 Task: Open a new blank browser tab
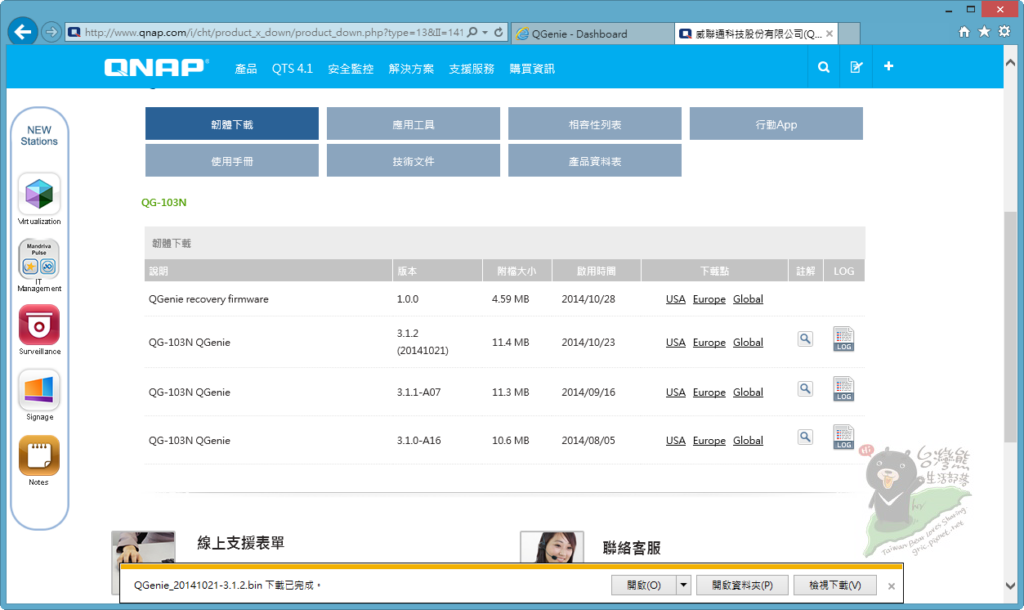point(848,34)
